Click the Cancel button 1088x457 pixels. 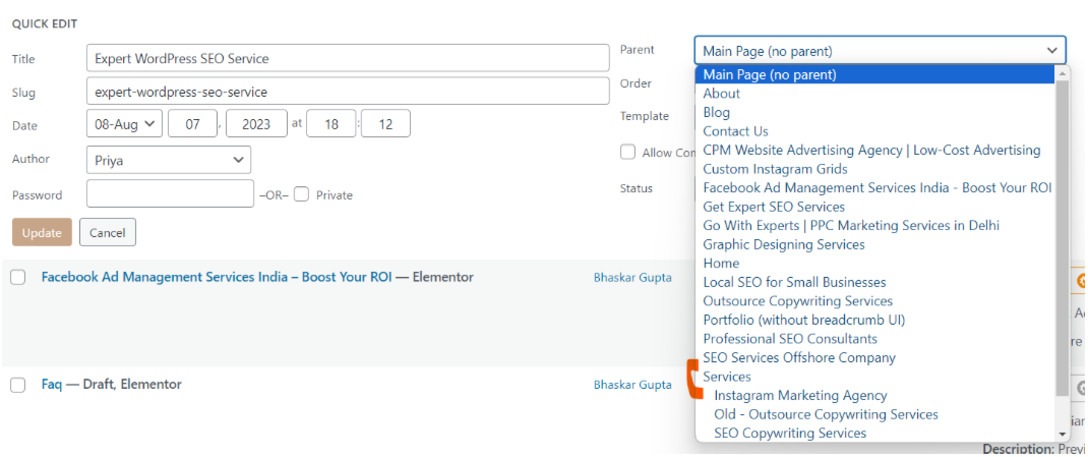click(107, 233)
